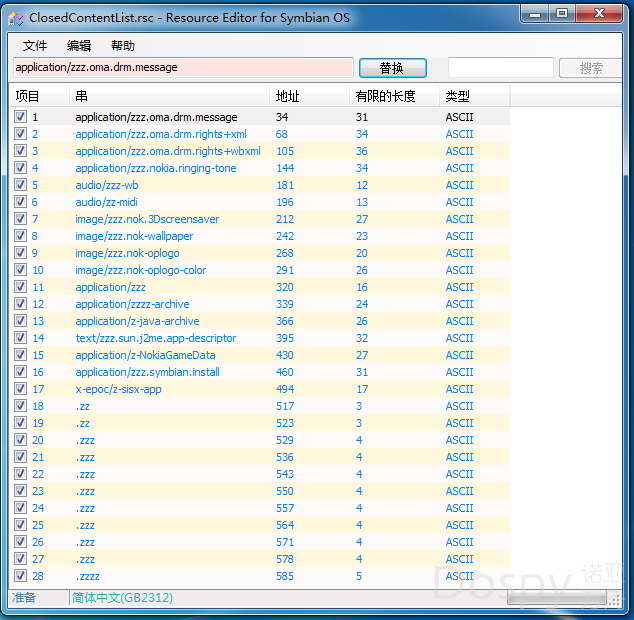Open the 帮助 menu

(x=123, y=46)
